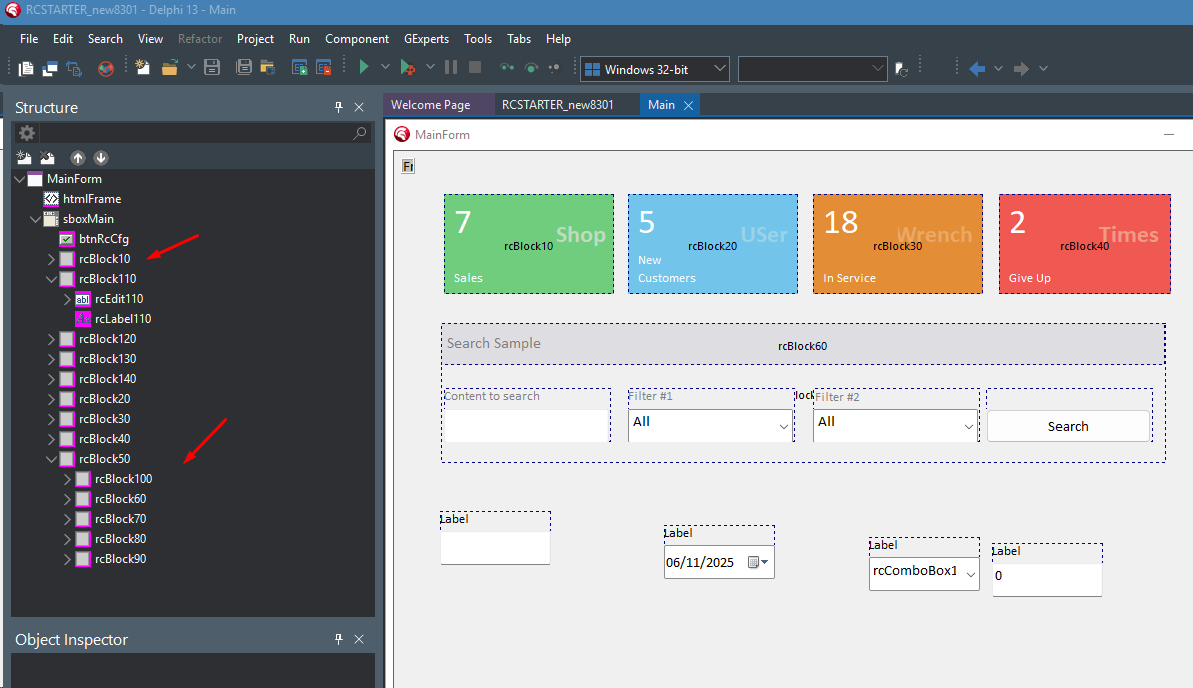Open the Component menu

(356, 39)
